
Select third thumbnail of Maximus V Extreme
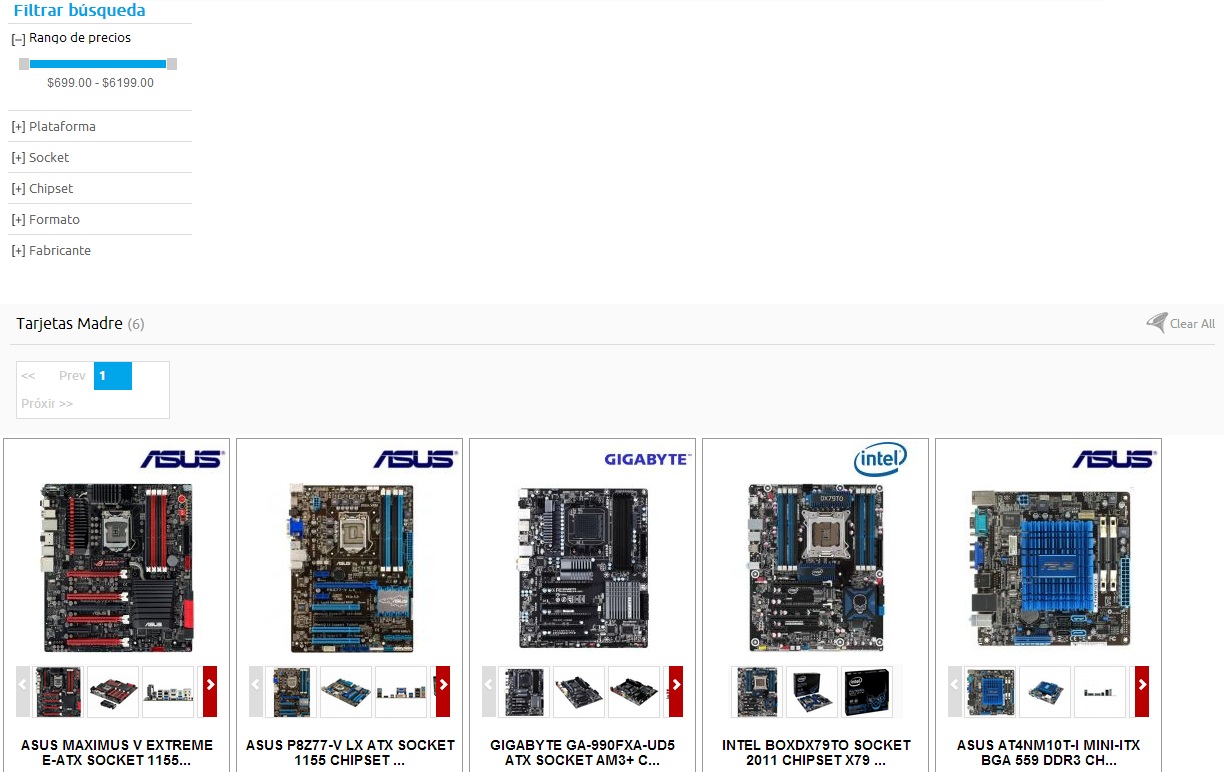[168, 692]
